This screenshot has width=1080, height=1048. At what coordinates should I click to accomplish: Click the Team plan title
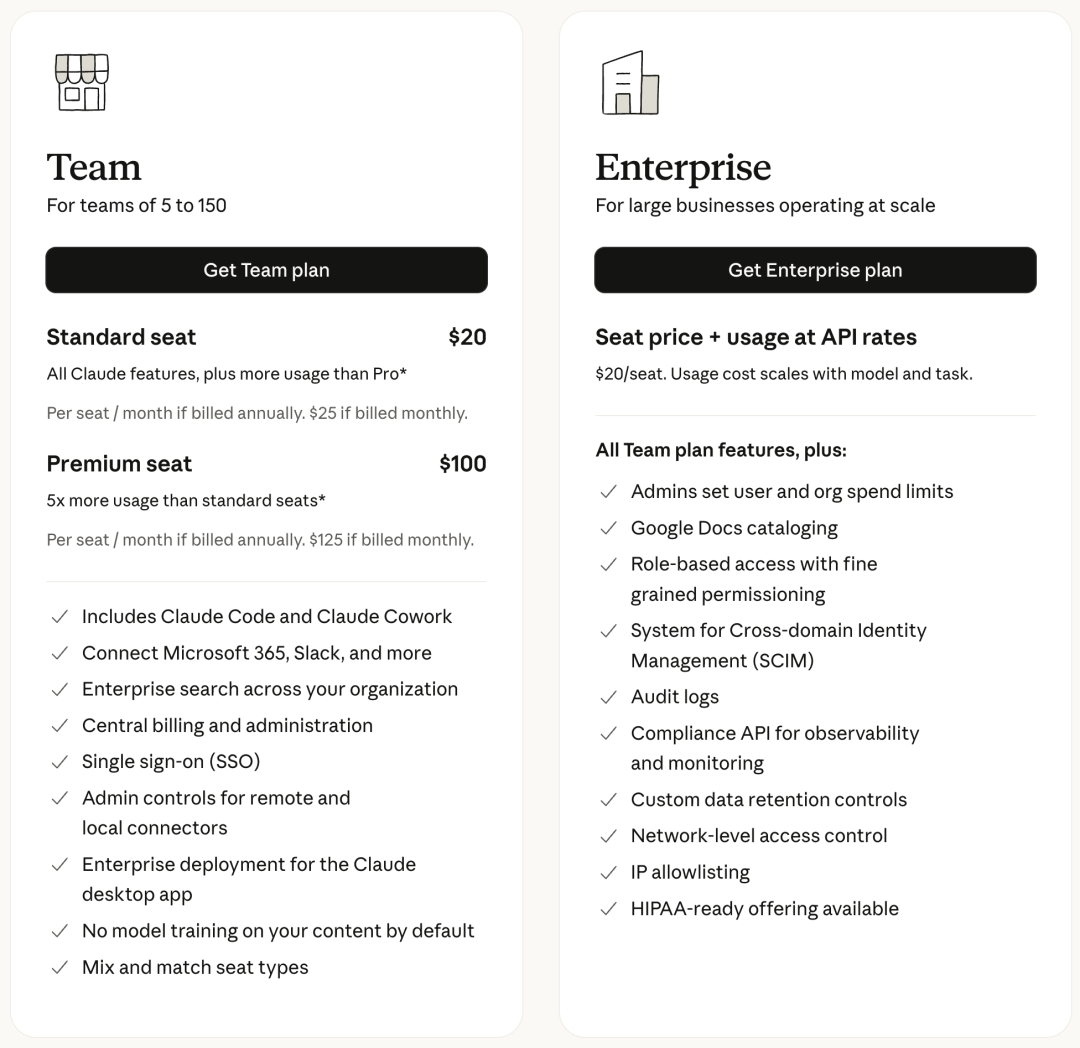pyautogui.click(x=94, y=167)
